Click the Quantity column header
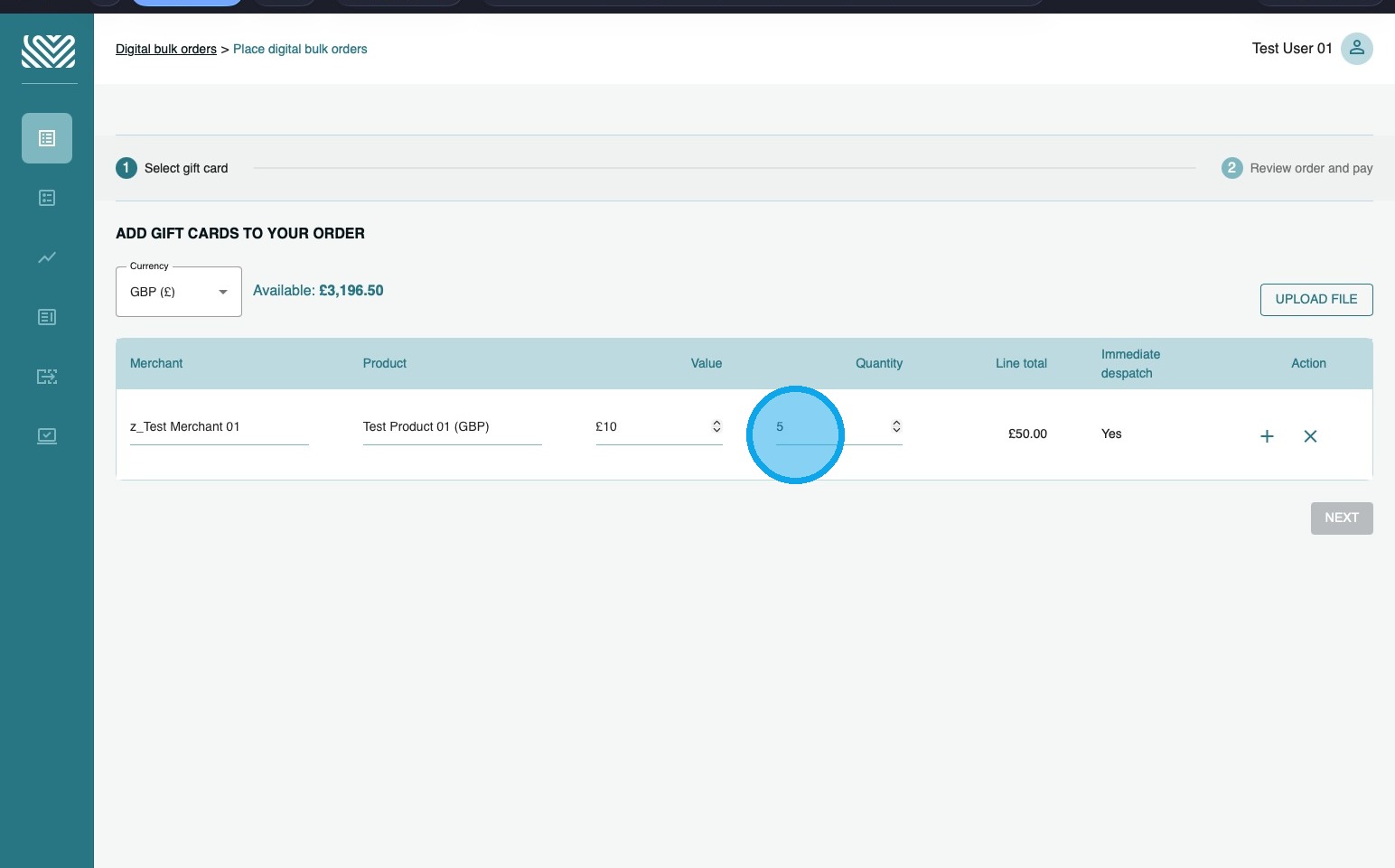 click(x=879, y=363)
